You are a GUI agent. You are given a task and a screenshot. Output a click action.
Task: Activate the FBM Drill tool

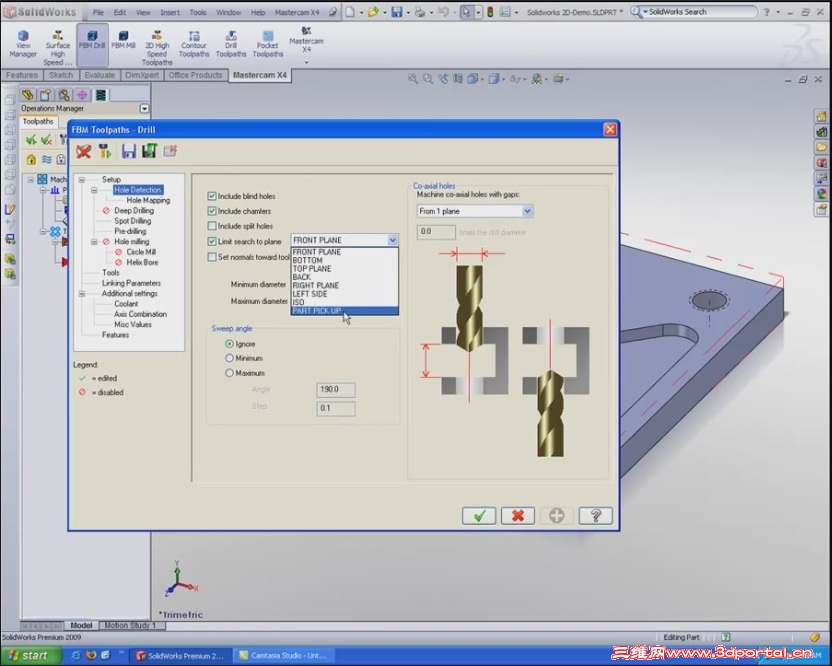92,44
